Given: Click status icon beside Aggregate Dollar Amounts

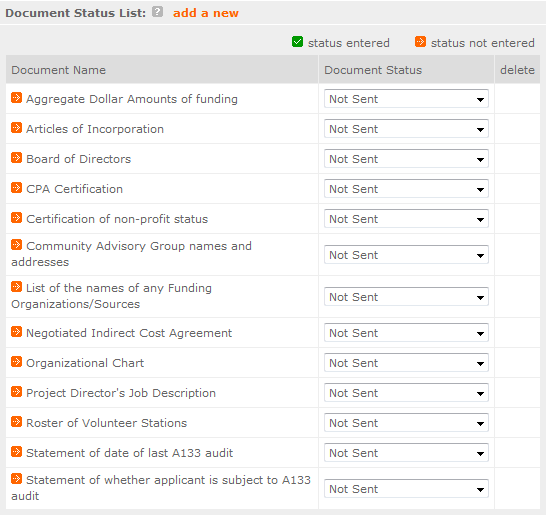Looking at the screenshot, I should pyautogui.click(x=16, y=98).
